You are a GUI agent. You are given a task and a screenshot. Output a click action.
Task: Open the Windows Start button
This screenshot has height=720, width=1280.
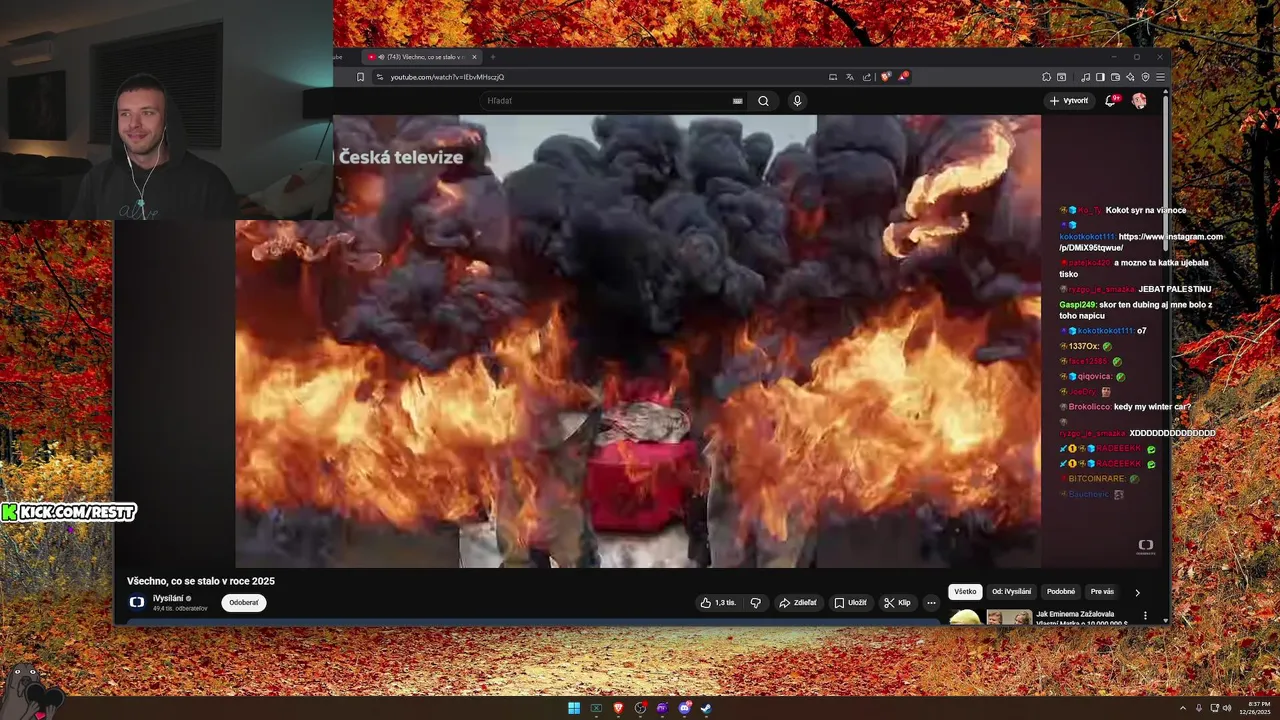coord(574,708)
